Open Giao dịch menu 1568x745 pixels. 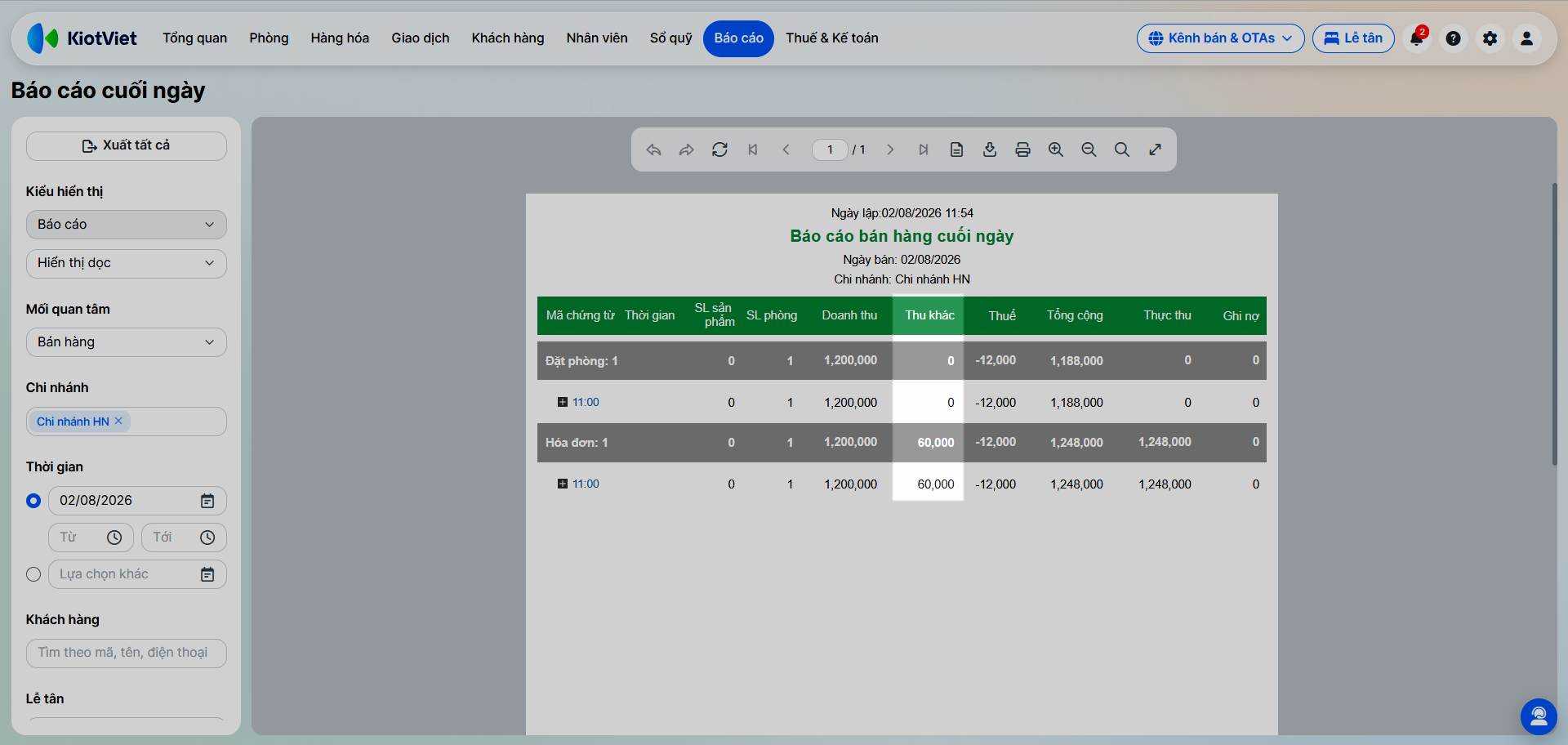click(420, 38)
